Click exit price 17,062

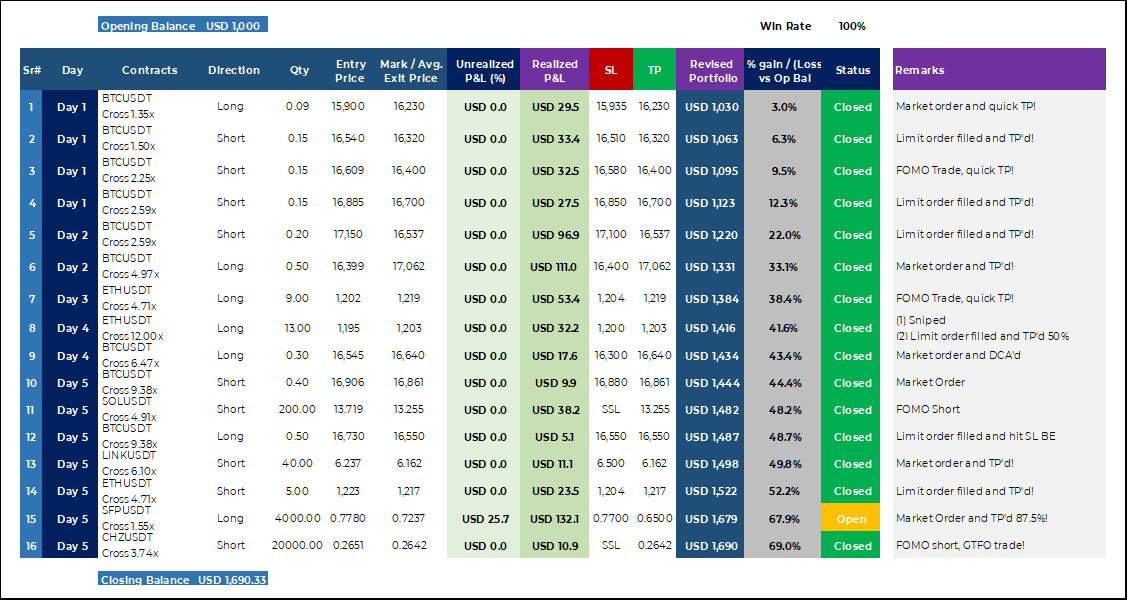[x=409, y=266]
